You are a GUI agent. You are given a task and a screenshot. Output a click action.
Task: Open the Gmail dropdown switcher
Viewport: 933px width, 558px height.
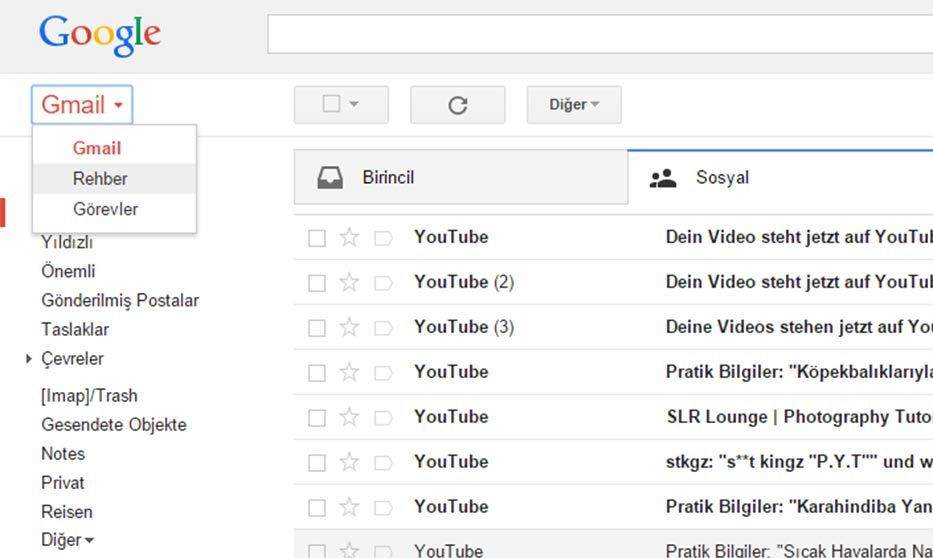click(x=82, y=105)
